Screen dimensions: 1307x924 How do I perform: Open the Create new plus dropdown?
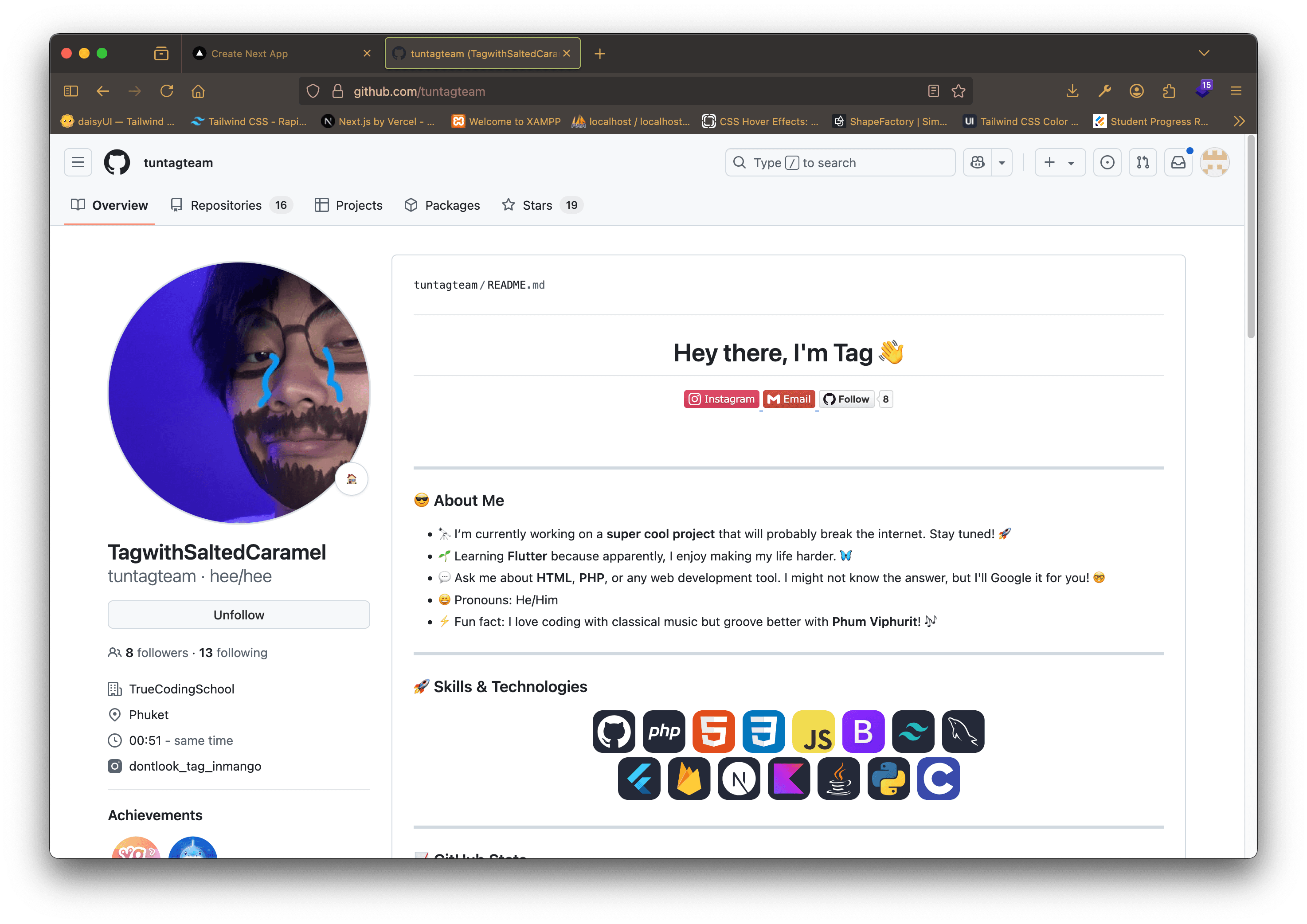(1059, 163)
